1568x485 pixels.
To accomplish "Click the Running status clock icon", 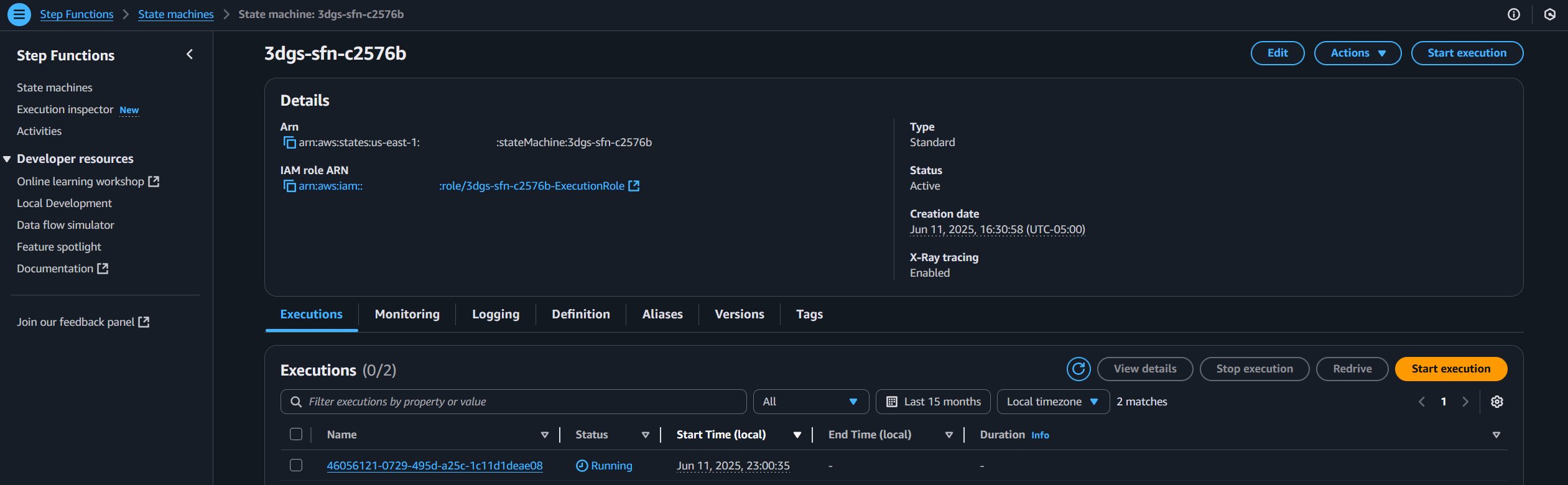I will pyautogui.click(x=582, y=466).
